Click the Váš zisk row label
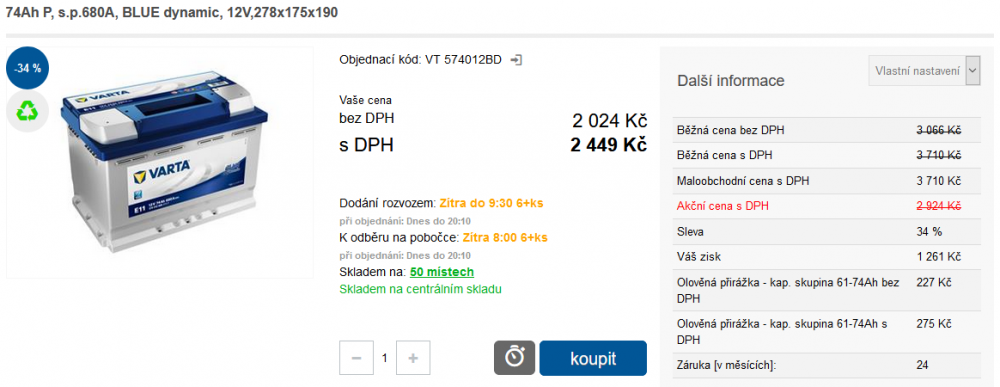This screenshot has height=387, width=1000. (699, 257)
